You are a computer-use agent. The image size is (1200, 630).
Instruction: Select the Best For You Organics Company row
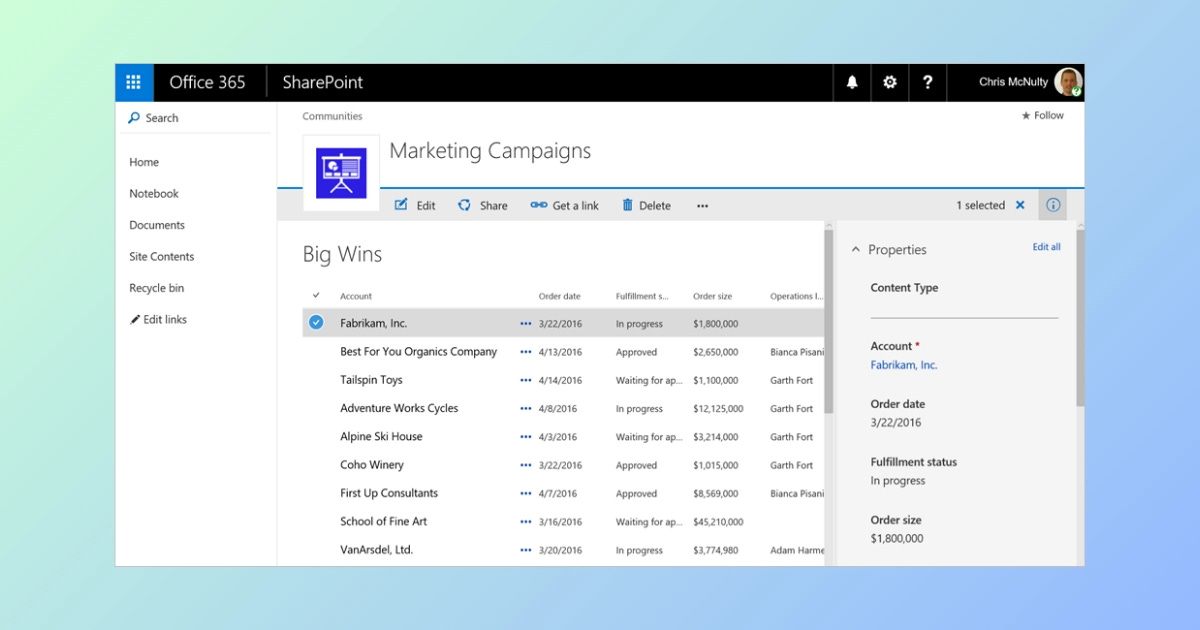click(563, 352)
